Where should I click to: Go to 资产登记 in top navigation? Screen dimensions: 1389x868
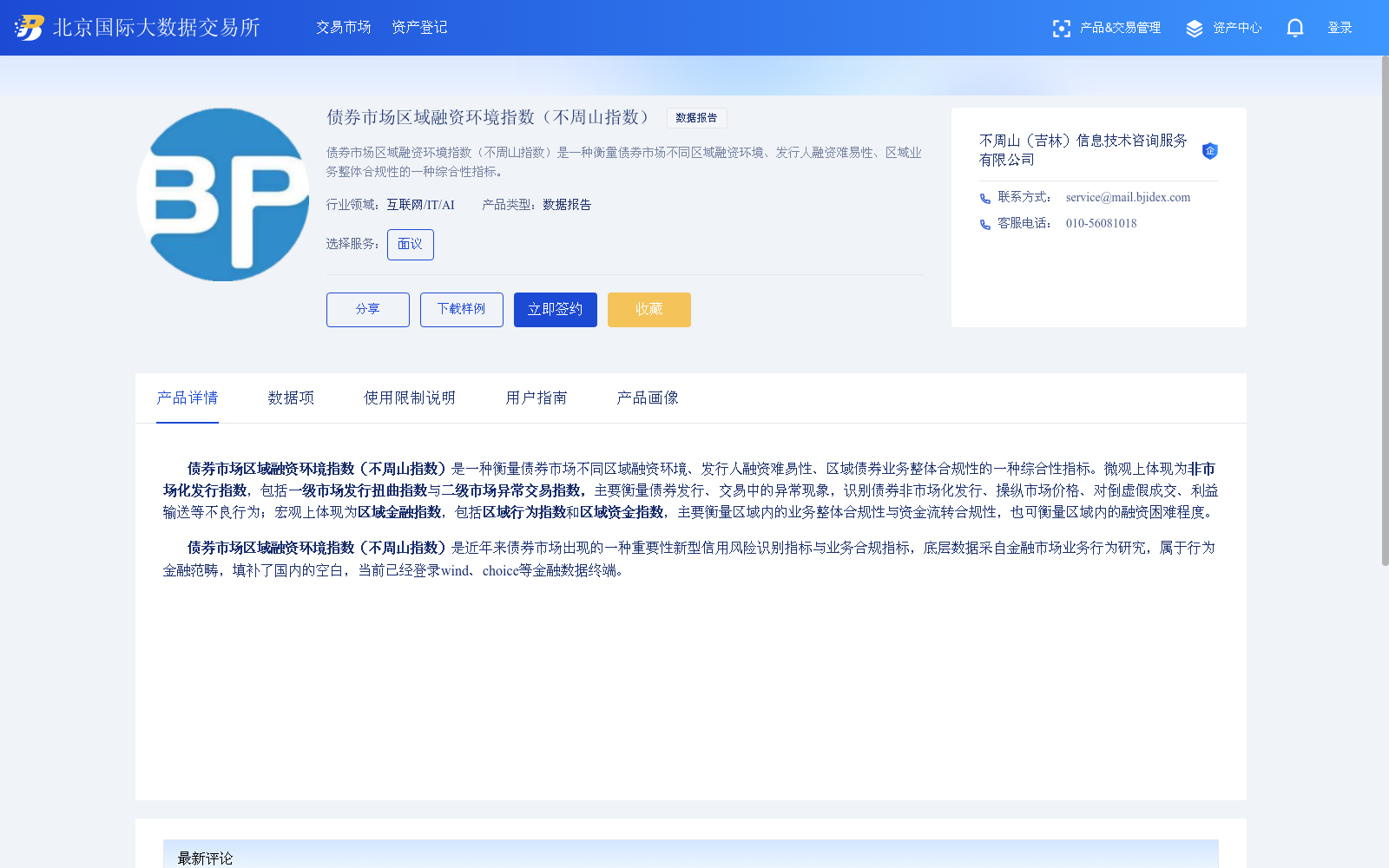click(x=419, y=28)
